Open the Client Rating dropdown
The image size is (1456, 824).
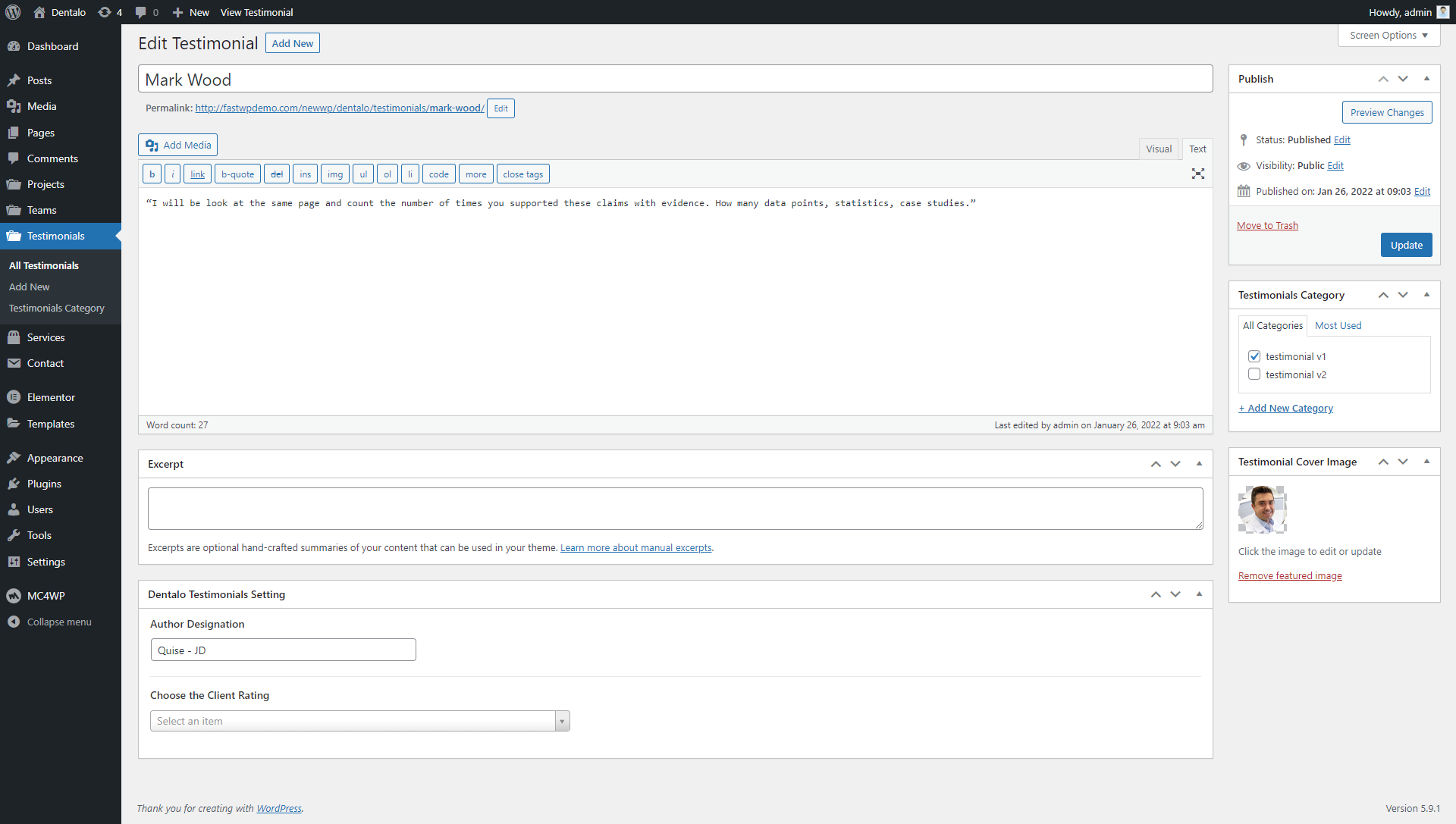tap(359, 721)
